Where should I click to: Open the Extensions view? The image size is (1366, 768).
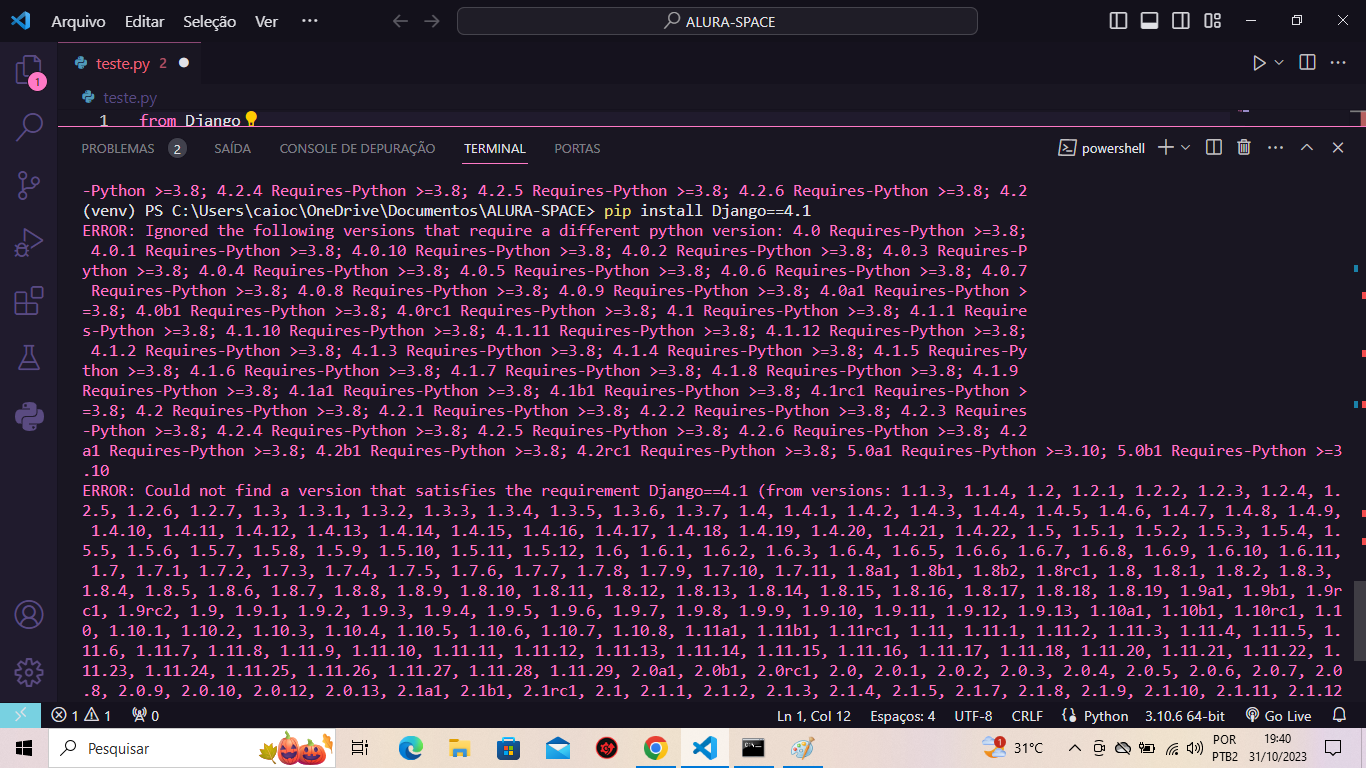tap(29, 300)
